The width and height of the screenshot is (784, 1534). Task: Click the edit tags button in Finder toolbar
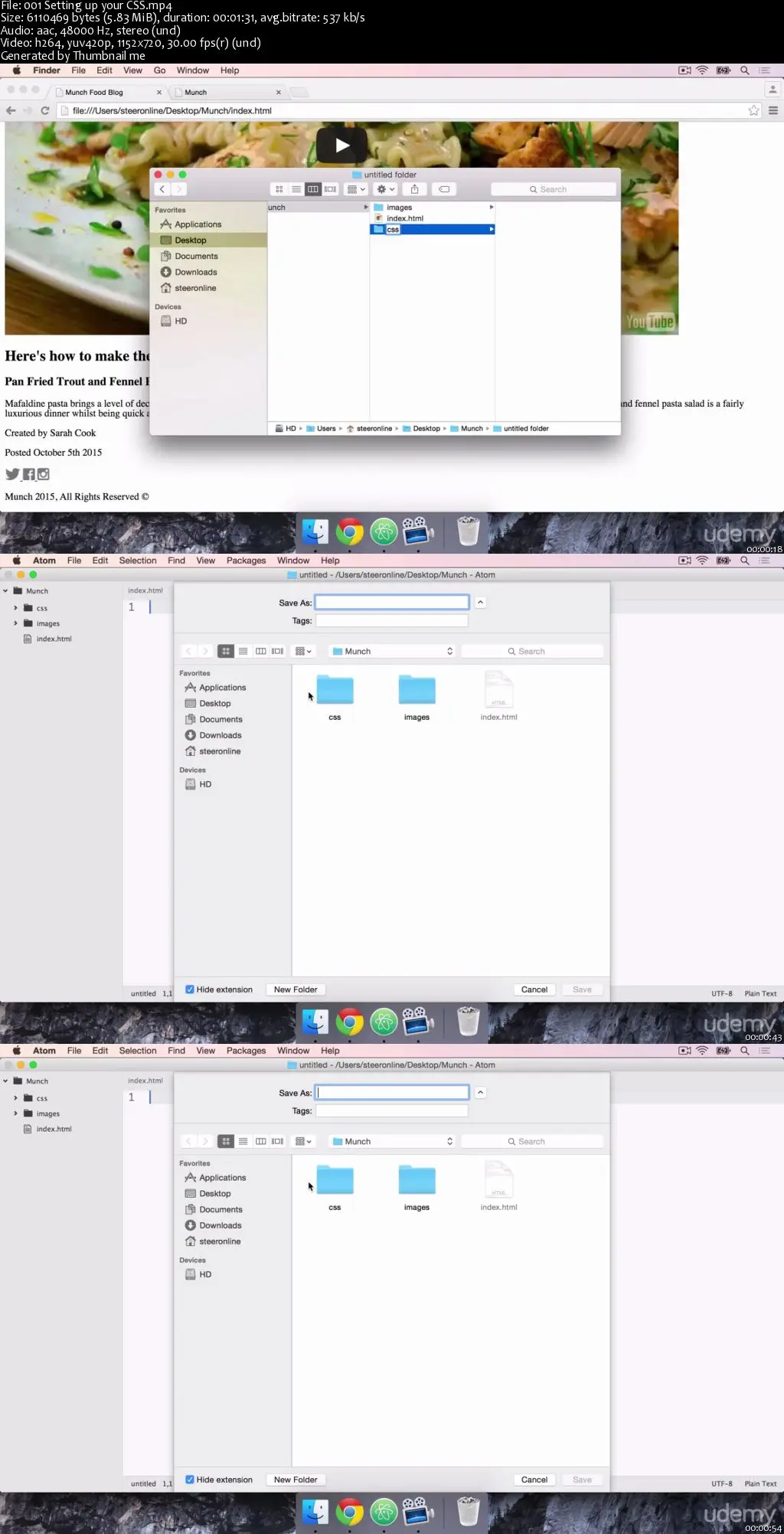point(444,189)
